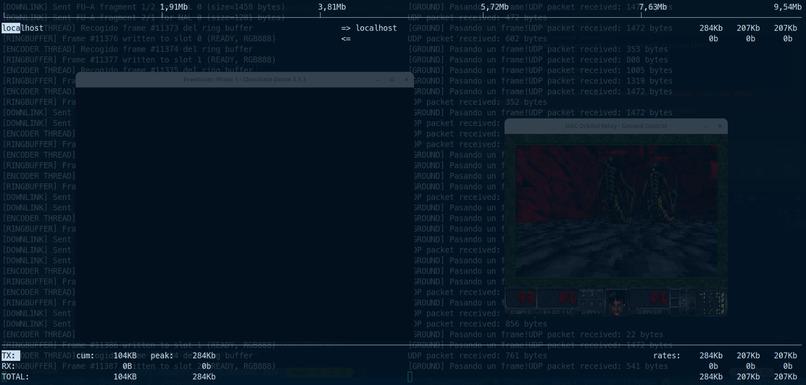Click the key slots panel at HUD right edge
This screenshot has width=806, height=385.
coord(675,299)
